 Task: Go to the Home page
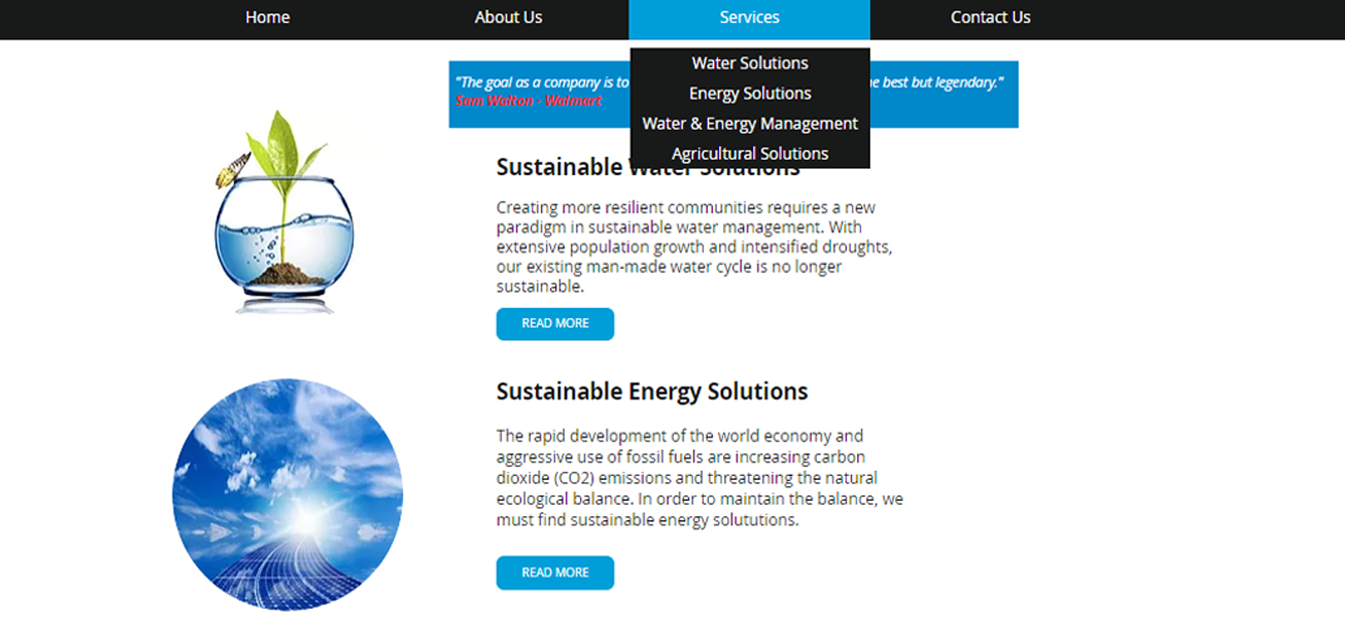(267, 17)
